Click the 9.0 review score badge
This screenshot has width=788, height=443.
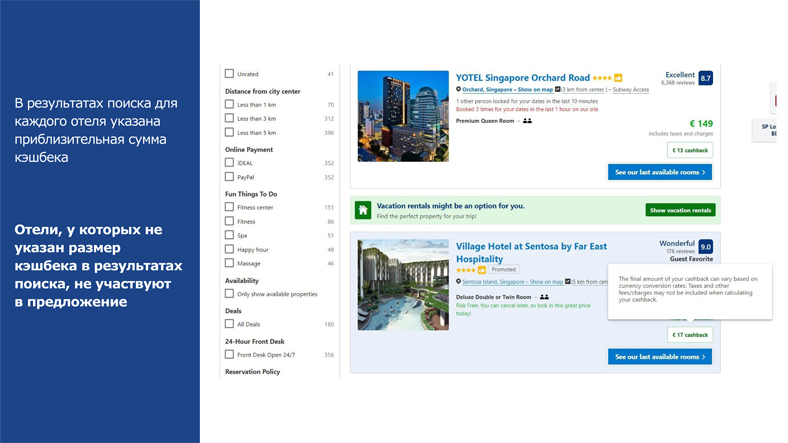tap(706, 247)
